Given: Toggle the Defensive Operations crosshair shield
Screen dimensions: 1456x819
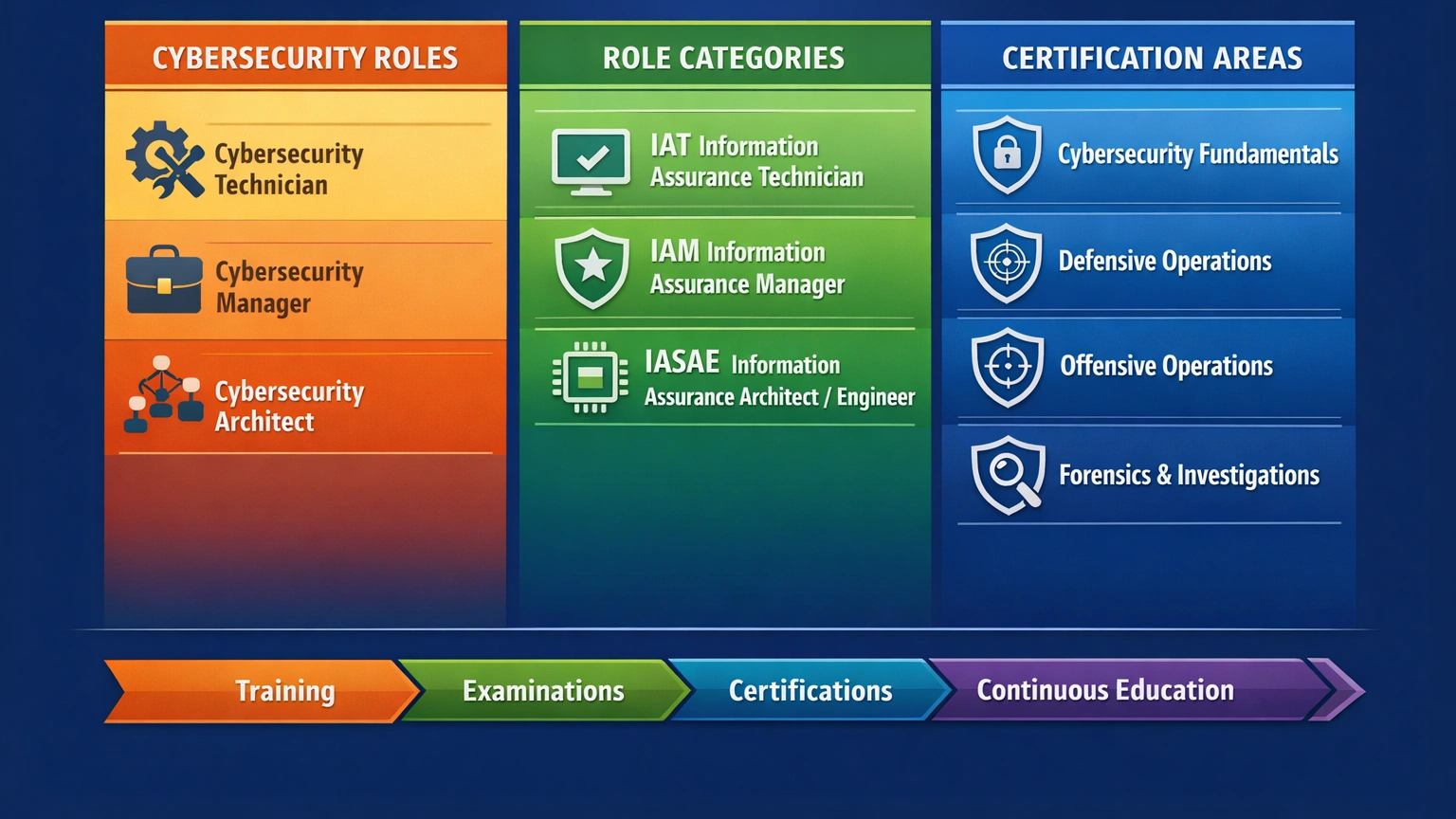Looking at the screenshot, I should [x=1006, y=263].
